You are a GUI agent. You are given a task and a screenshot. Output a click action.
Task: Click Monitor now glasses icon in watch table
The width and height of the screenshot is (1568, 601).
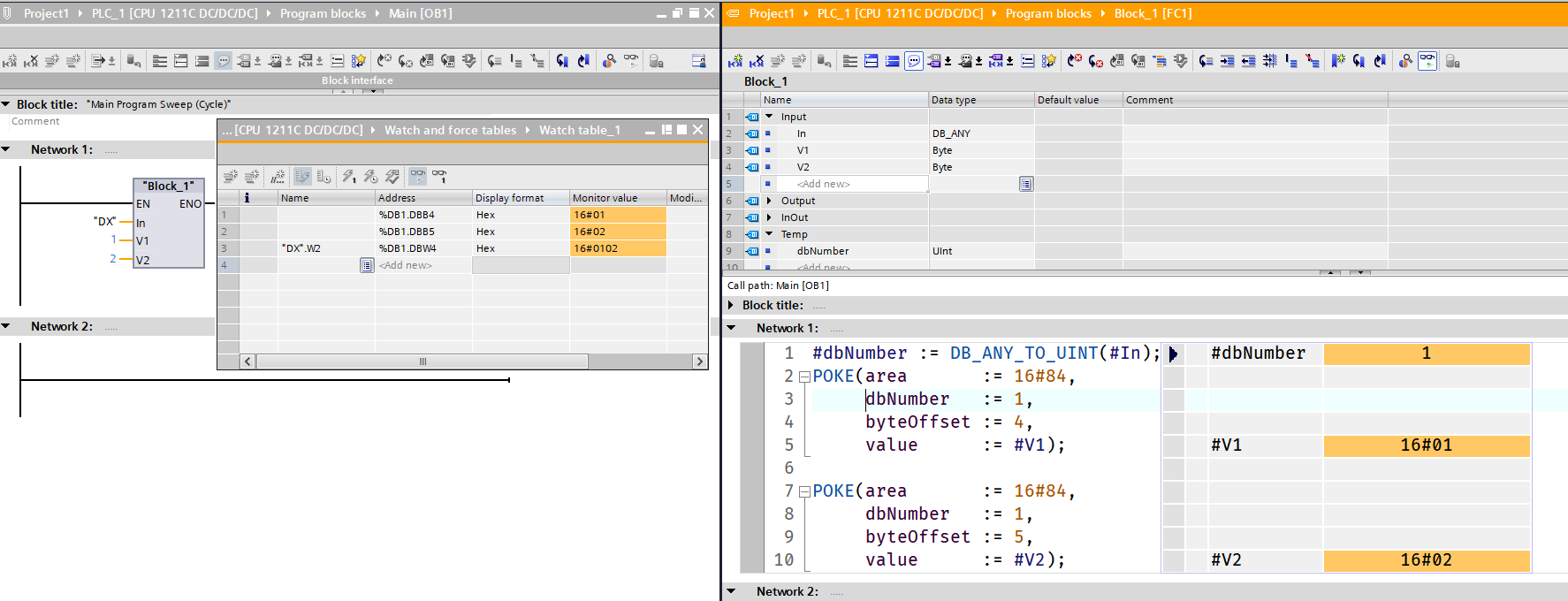(x=439, y=177)
